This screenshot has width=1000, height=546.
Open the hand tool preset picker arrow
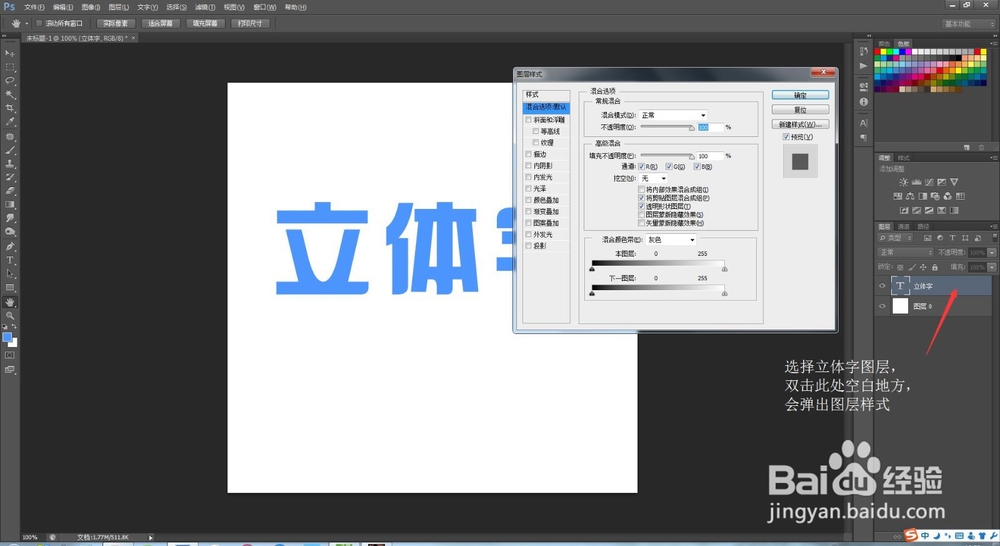27,24
